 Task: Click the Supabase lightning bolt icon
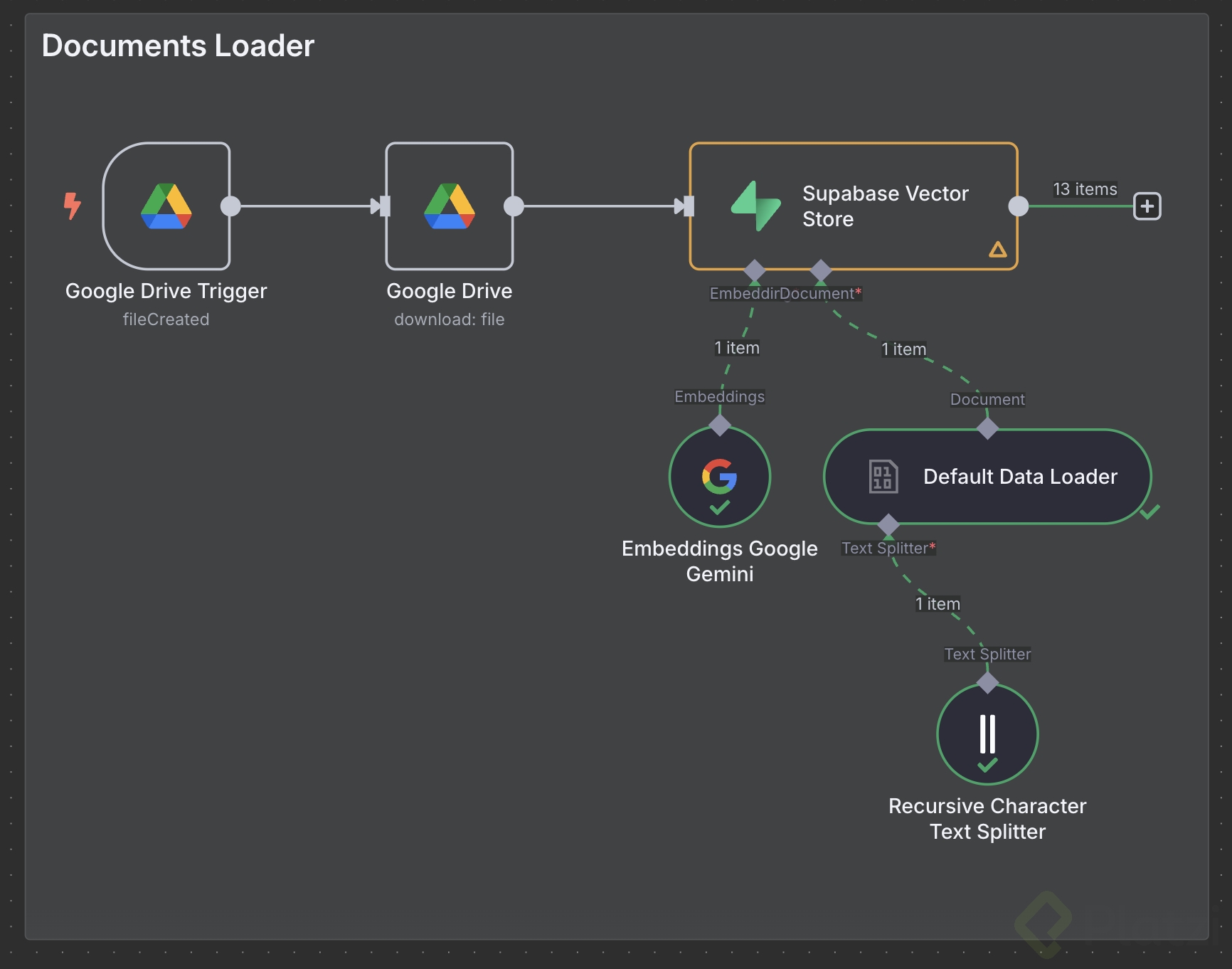755,206
